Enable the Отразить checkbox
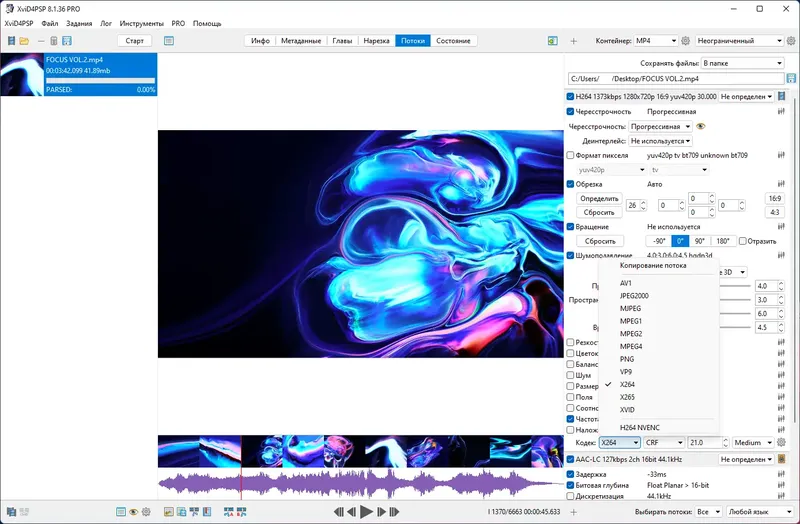 click(x=743, y=241)
